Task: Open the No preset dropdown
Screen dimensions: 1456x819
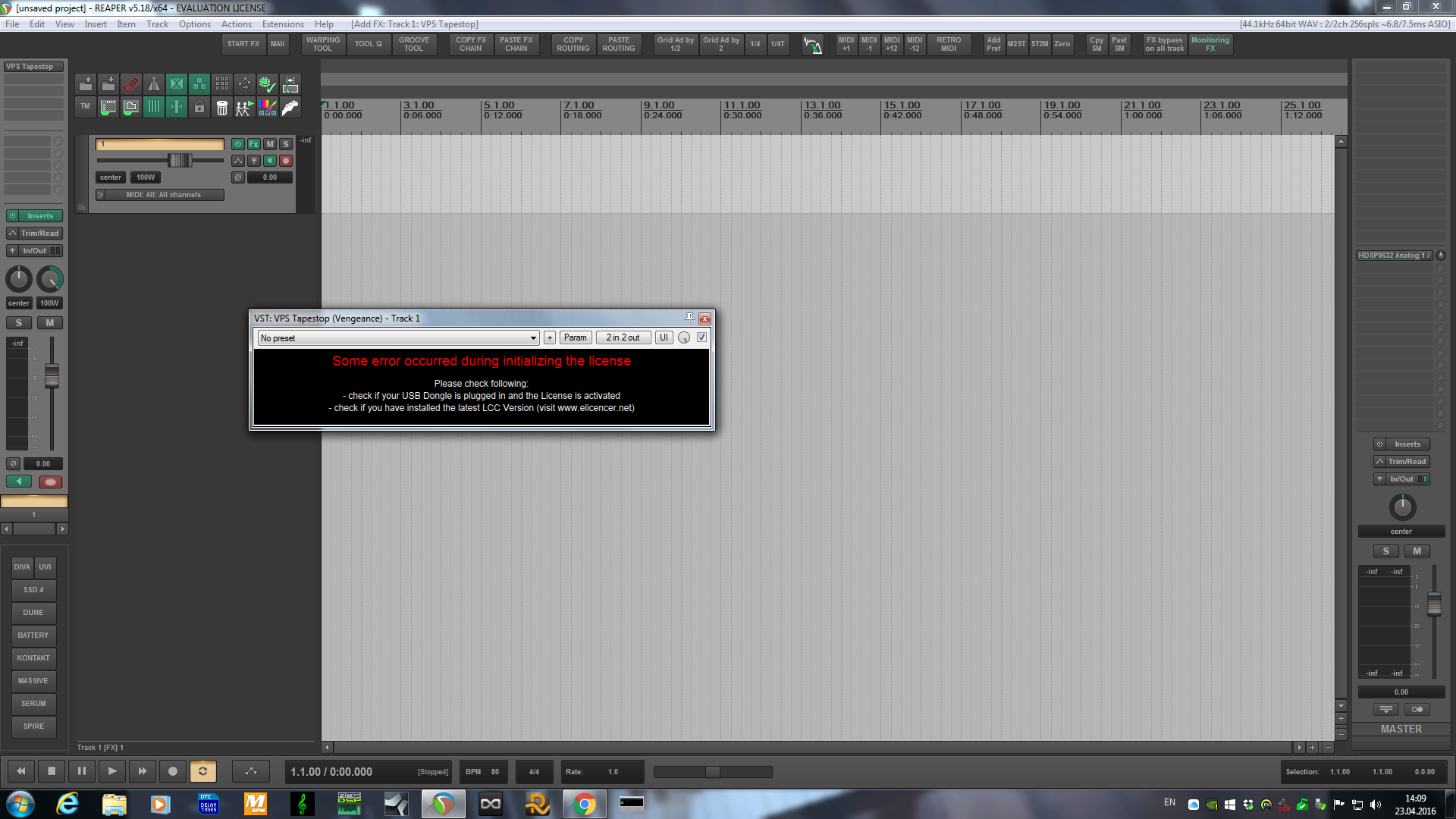Action: [x=397, y=338]
